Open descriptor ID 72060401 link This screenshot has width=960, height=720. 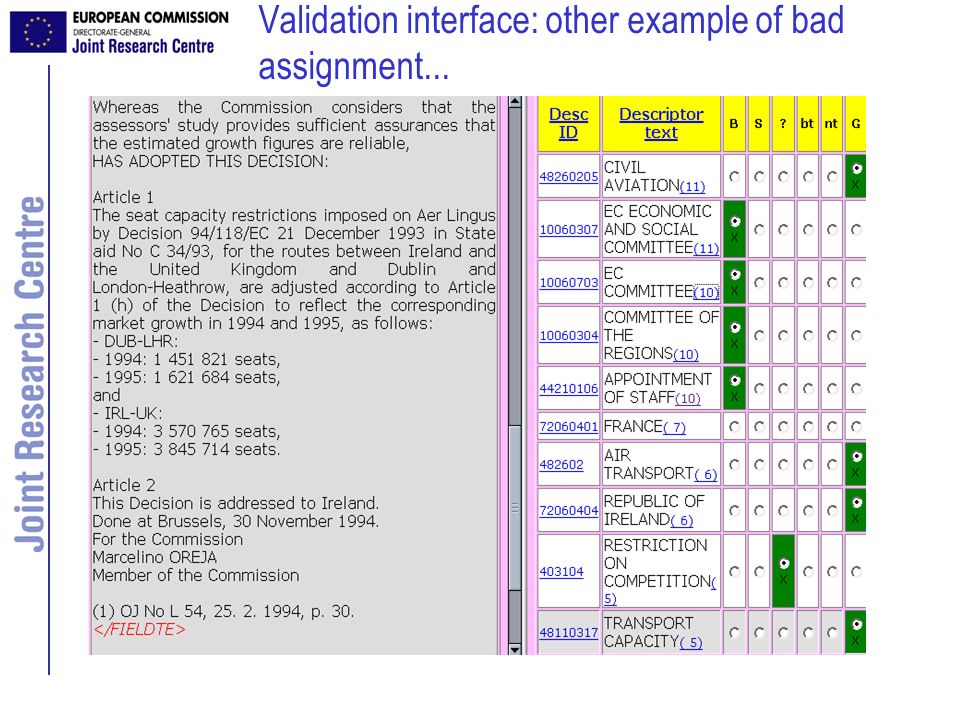pos(568,426)
